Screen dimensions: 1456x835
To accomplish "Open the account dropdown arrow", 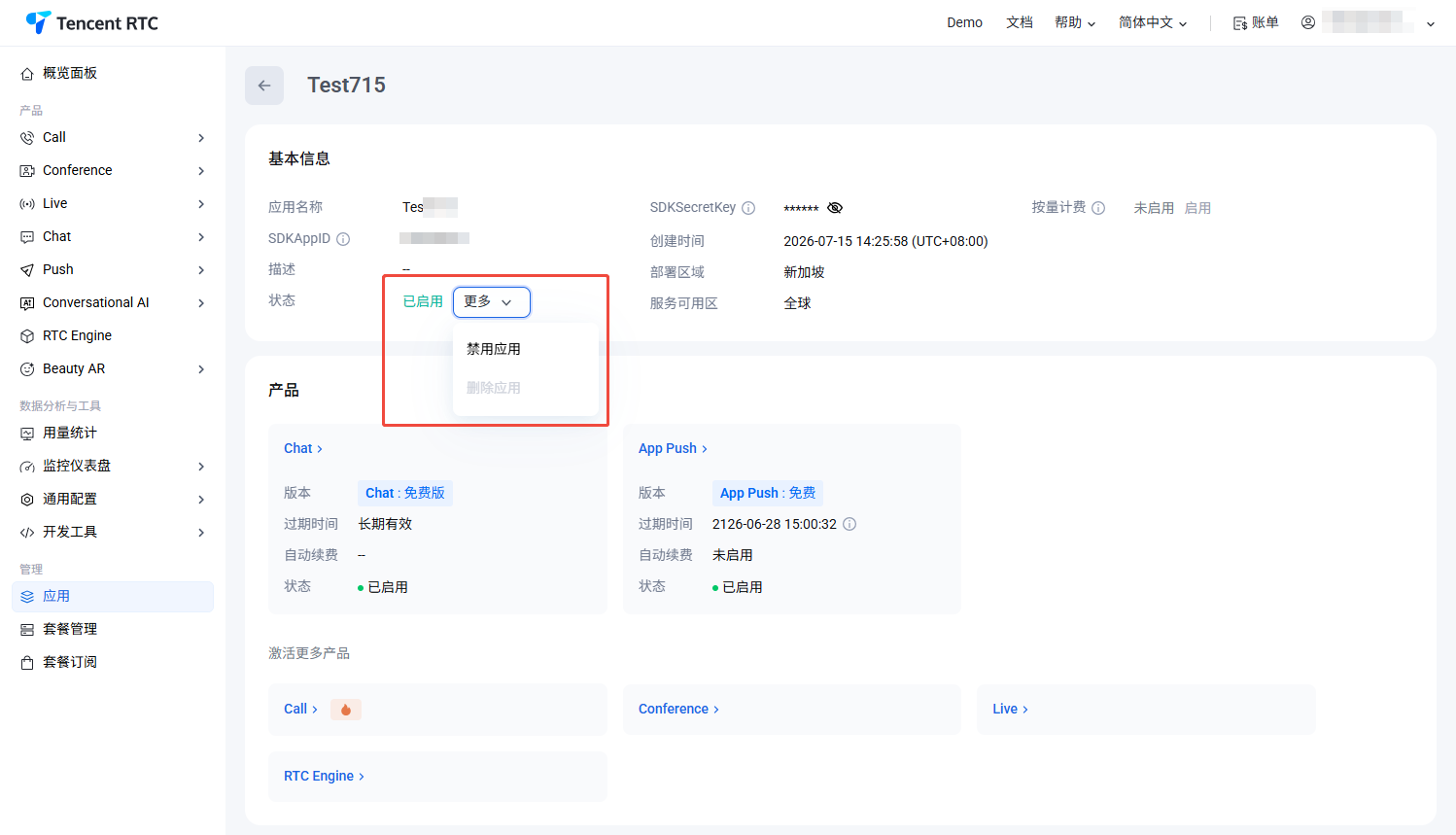I will (1431, 23).
